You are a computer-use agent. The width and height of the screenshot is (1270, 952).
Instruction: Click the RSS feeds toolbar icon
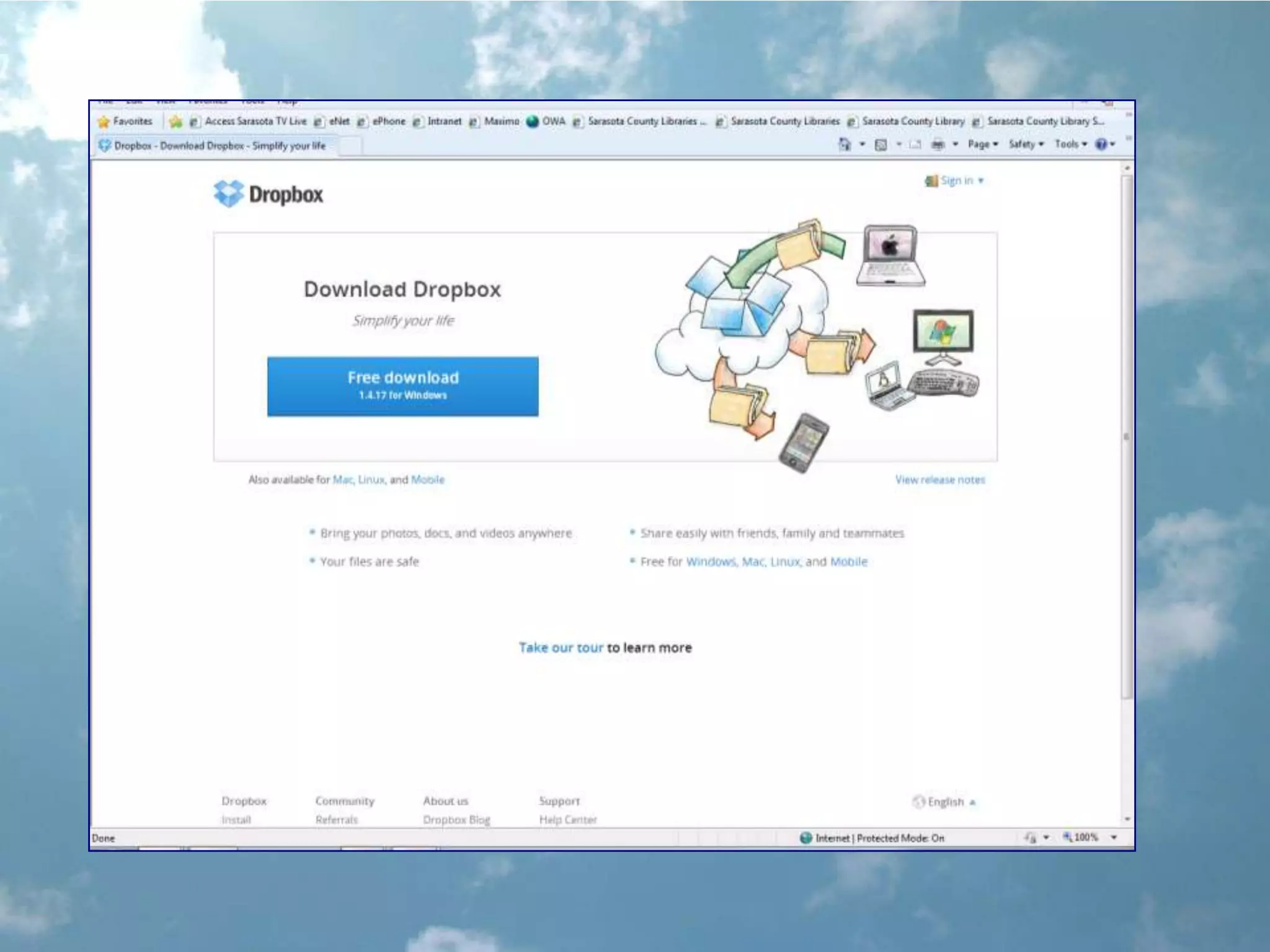click(881, 144)
